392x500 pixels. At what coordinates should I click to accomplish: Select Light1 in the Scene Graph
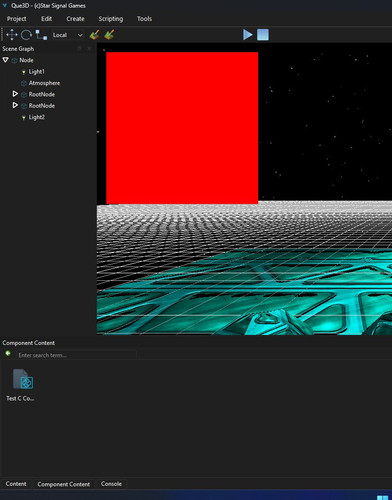[36, 72]
